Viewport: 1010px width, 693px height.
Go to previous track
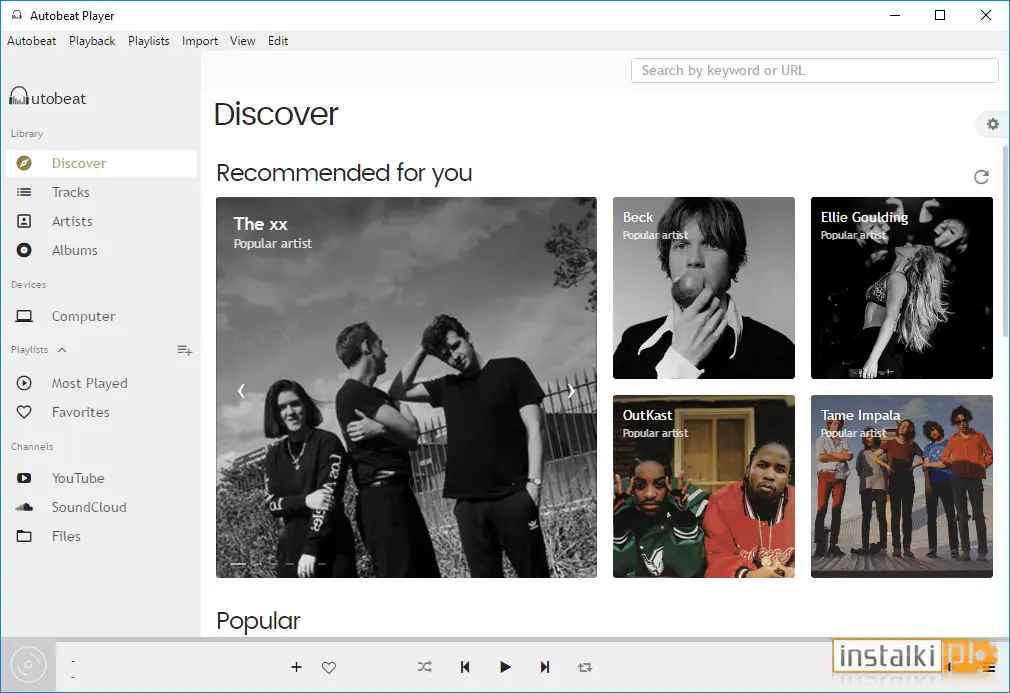[x=465, y=667]
